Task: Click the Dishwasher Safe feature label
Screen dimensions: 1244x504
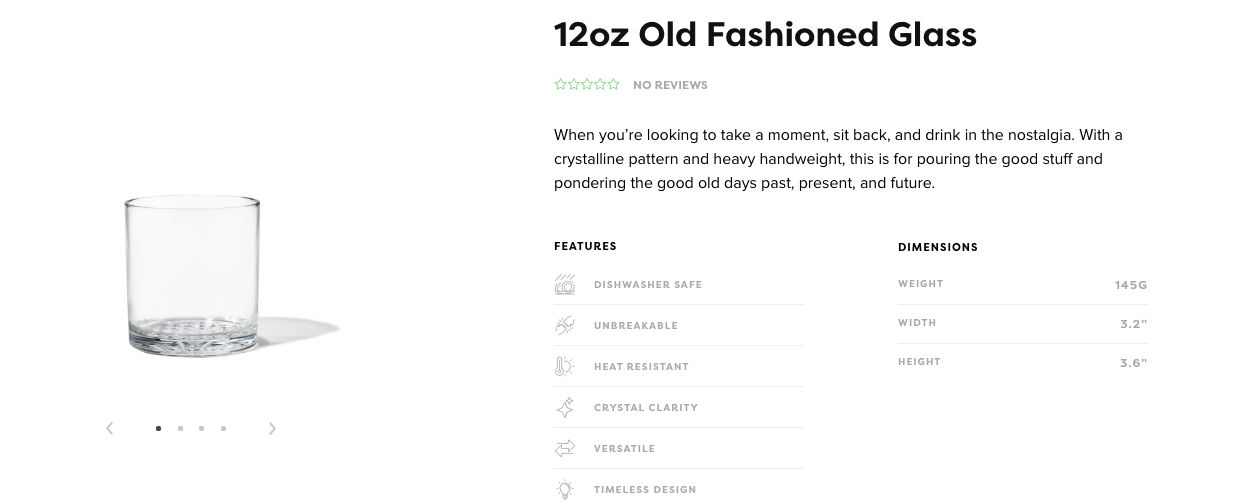Action: [x=648, y=285]
